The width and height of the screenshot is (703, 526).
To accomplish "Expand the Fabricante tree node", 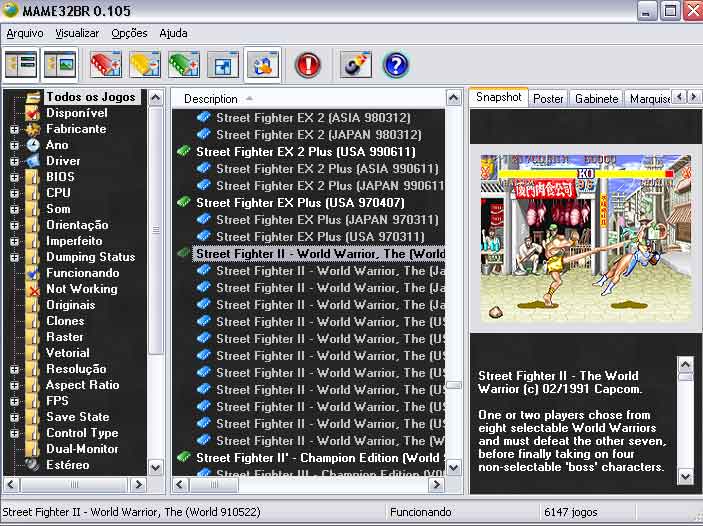I will coord(14,129).
